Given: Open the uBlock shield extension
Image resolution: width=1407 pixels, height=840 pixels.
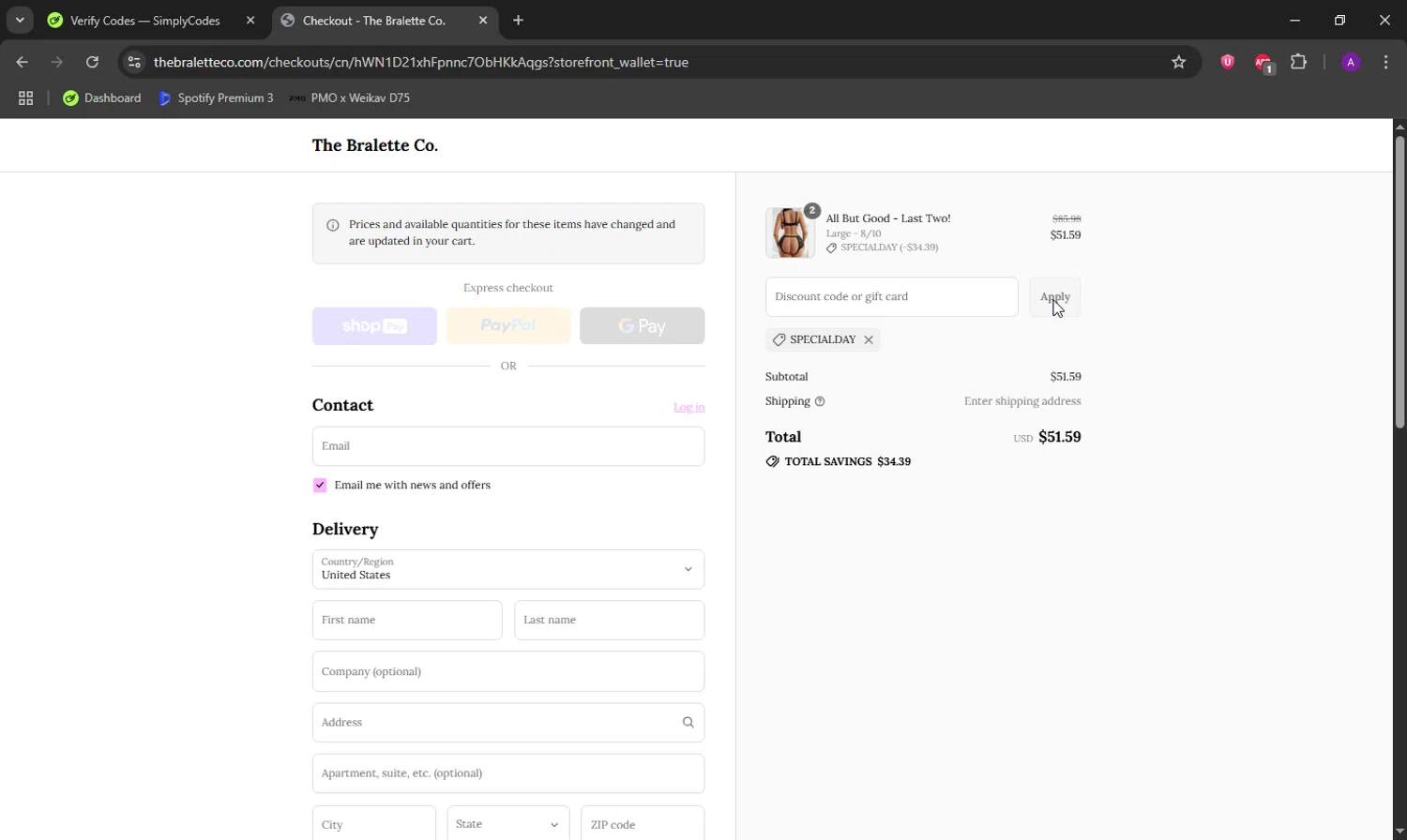Looking at the screenshot, I should point(1227,62).
